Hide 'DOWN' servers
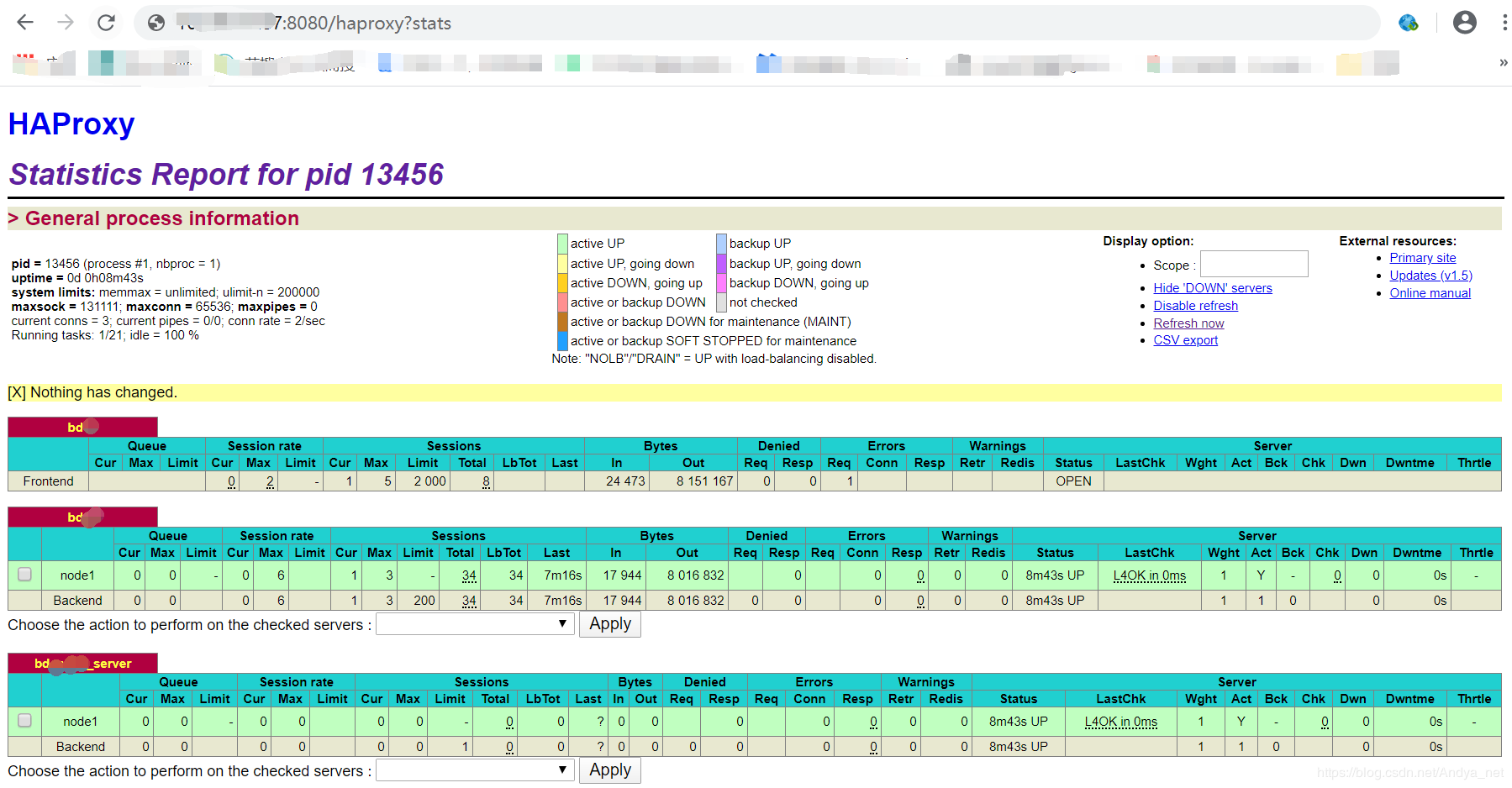The width and height of the screenshot is (1512, 788). coord(1213,288)
